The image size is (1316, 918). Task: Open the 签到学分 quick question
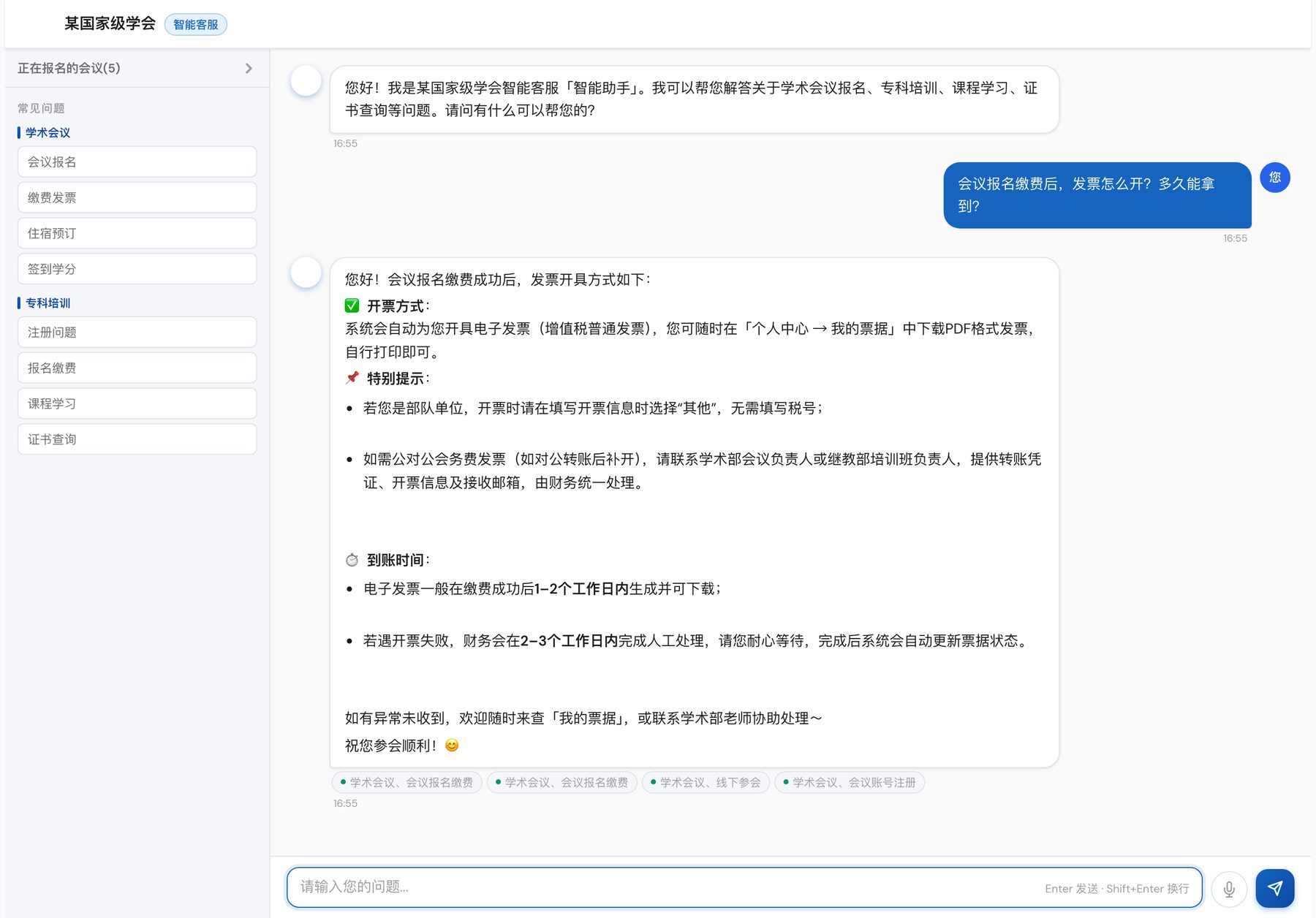point(137,269)
